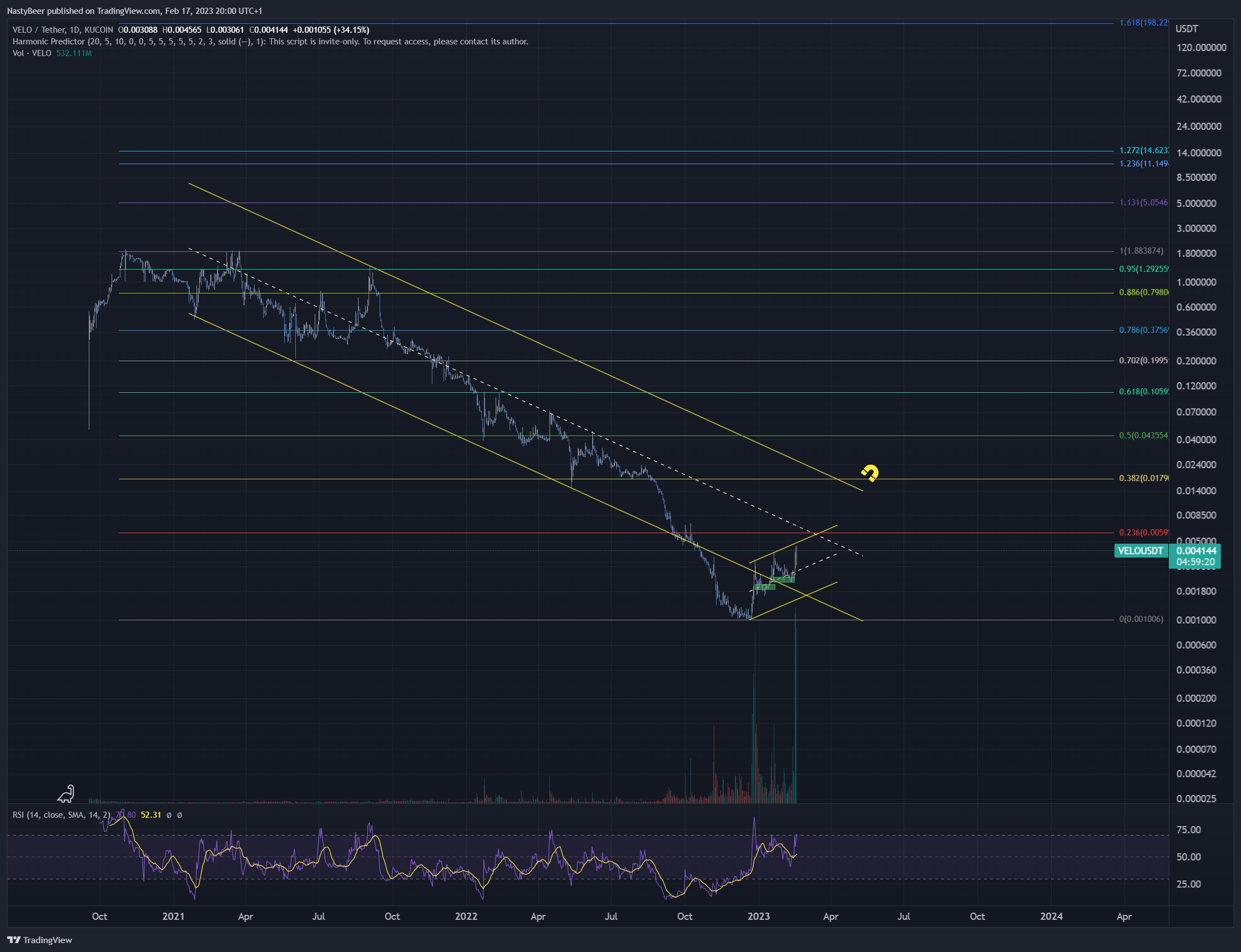Select the 1.618 Fibonacci level label
Screen dimensions: 1241x952
[1143, 23]
